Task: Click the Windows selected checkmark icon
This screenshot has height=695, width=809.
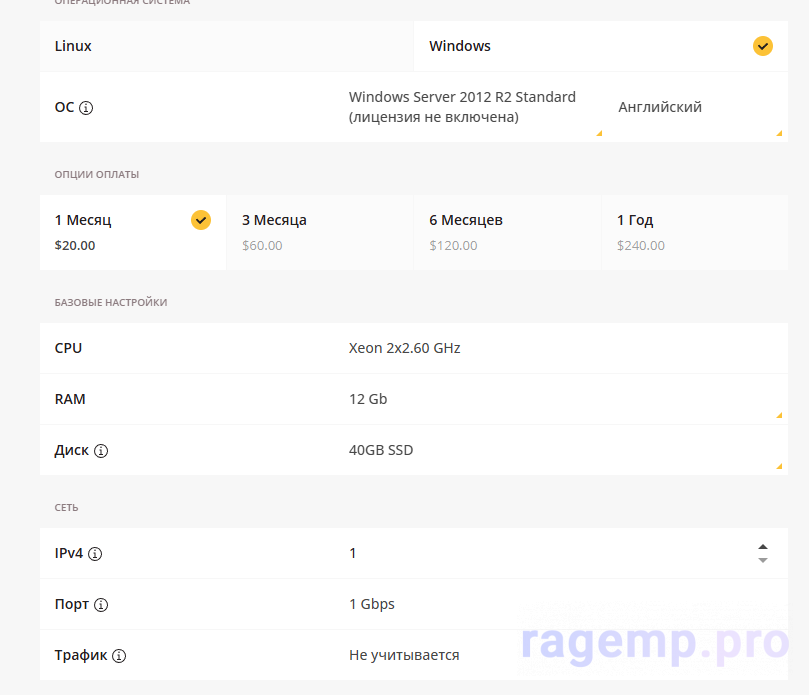Action: pyautogui.click(x=763, y=46)
